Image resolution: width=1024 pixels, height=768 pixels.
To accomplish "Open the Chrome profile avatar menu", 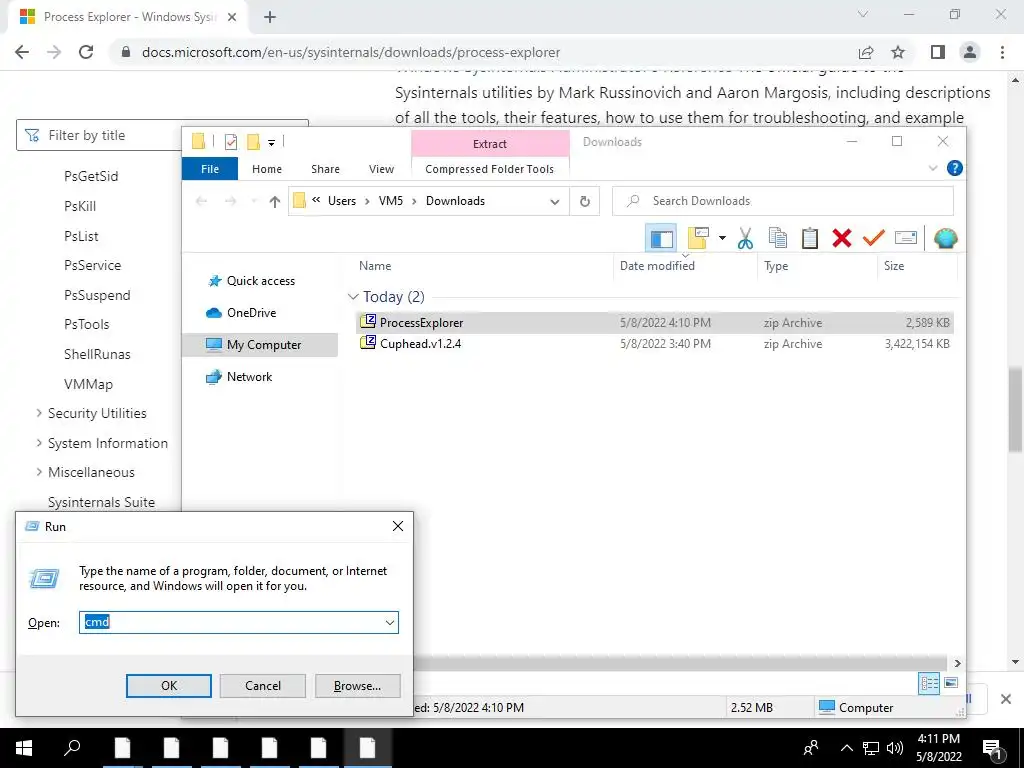I will [970, 52].
